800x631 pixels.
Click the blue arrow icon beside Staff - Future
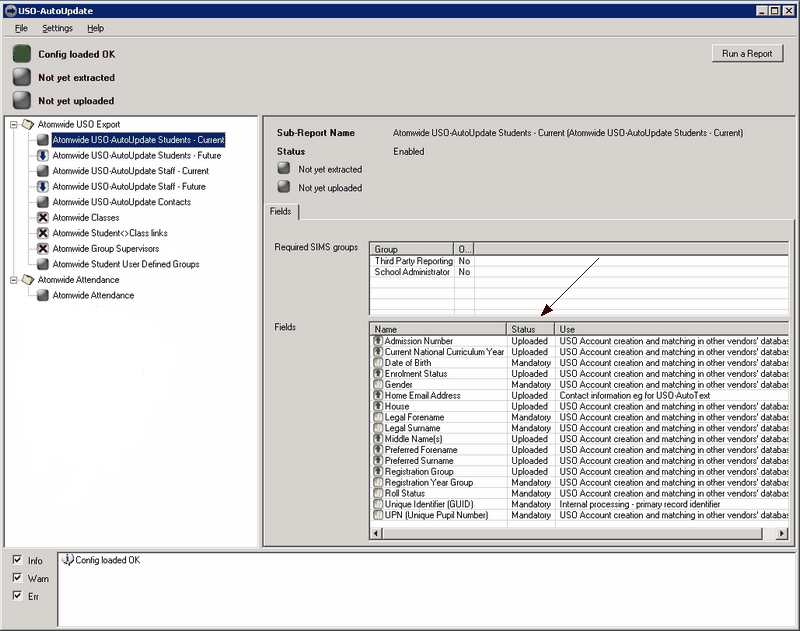[43, 186]
